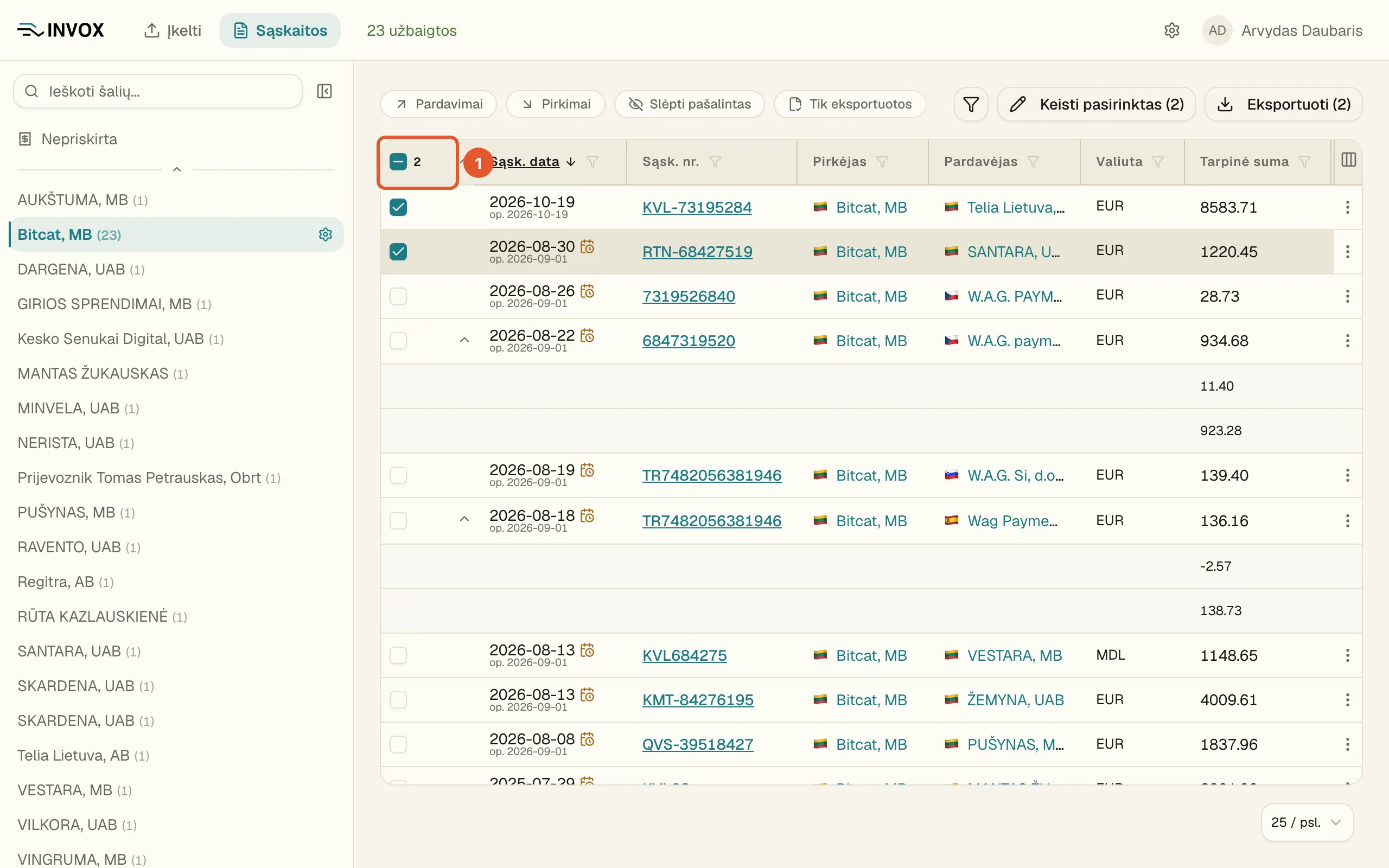1389x868 pixels.
Task: Click calendar icon beside date 2026-08-30
Action: click(x=587, y=246)
